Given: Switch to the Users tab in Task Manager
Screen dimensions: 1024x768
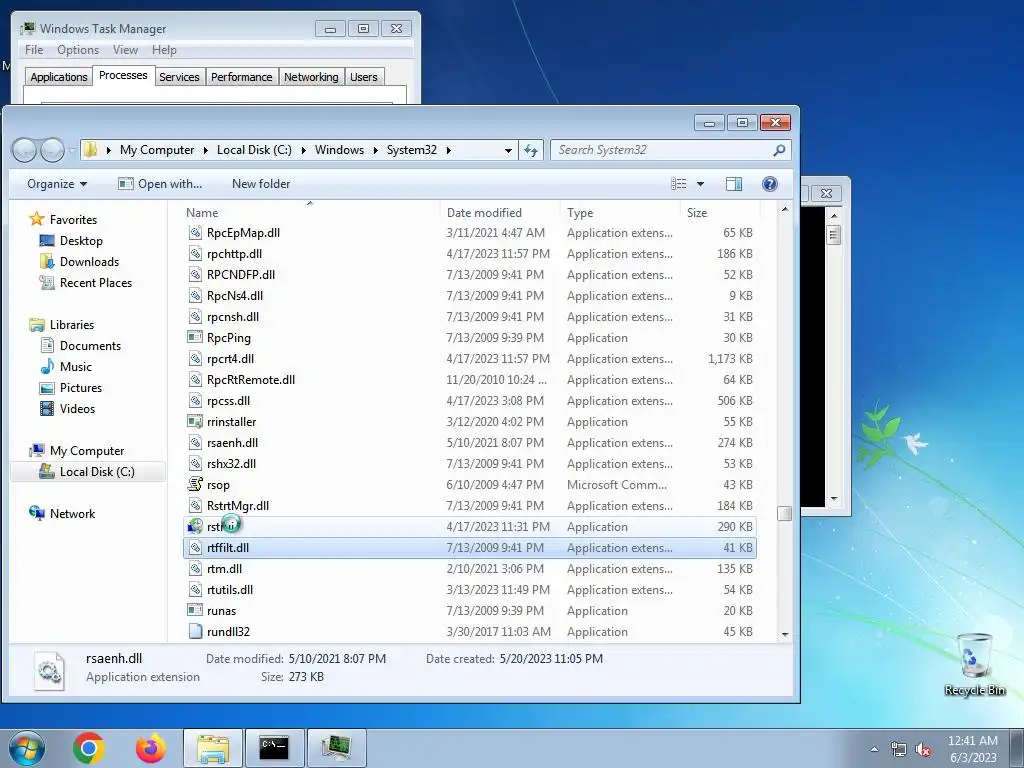Looking at the screenshot, I should 364,77.
